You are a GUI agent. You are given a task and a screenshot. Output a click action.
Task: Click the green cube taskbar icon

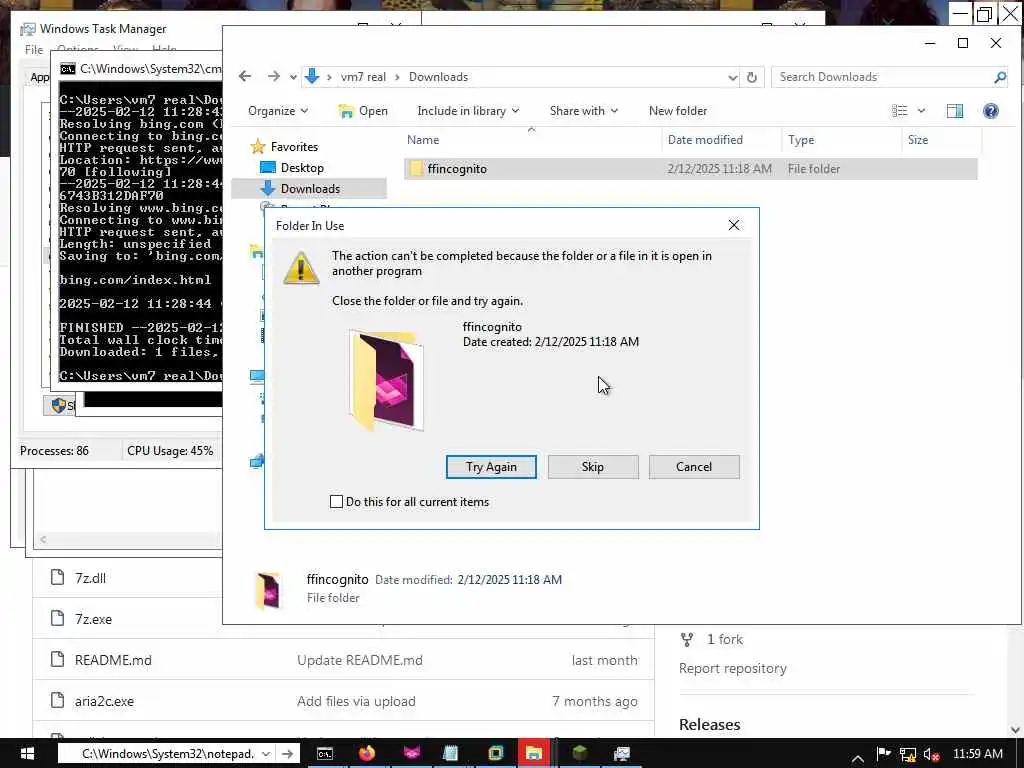click(579, 754)
